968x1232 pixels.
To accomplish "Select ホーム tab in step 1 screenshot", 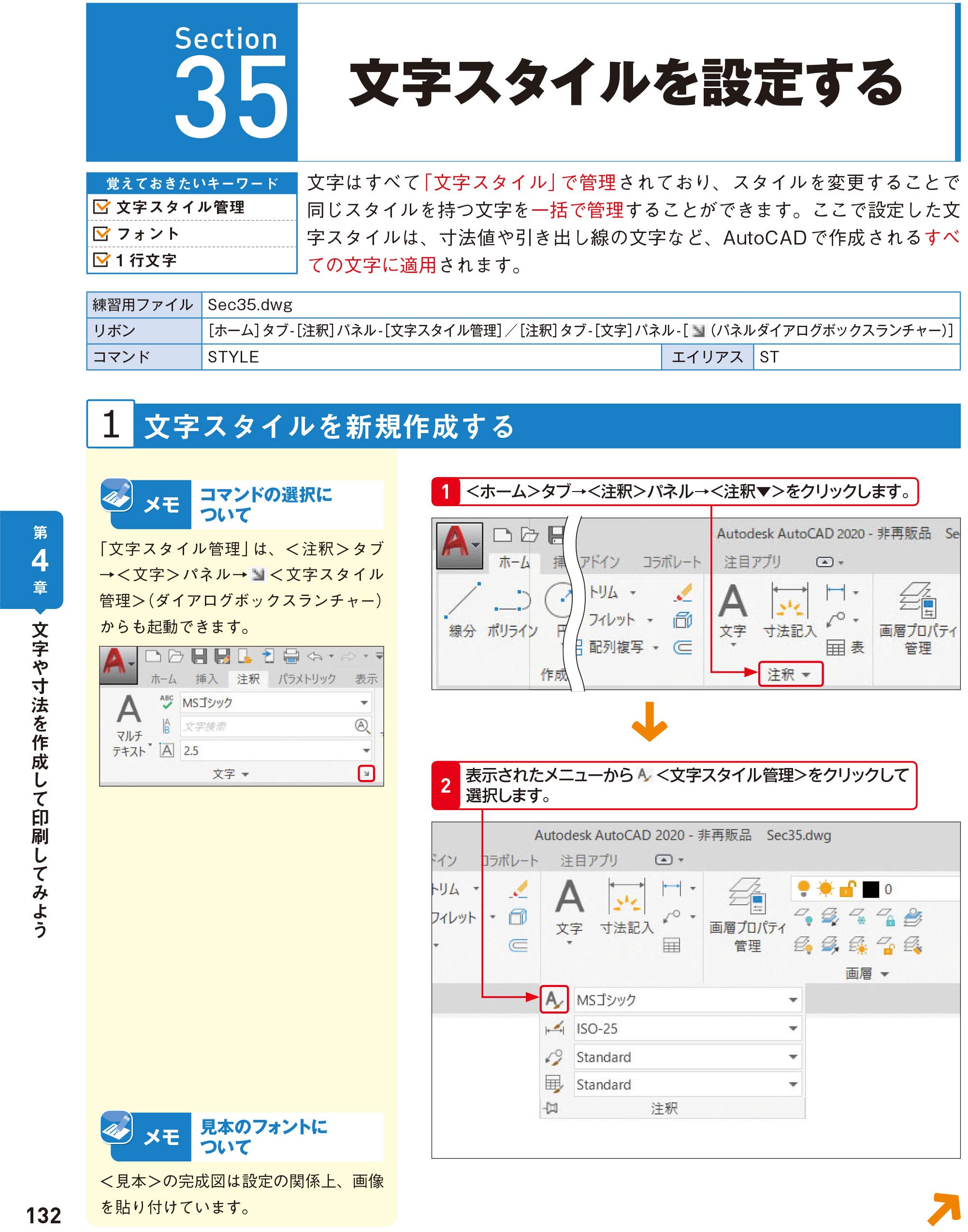I will point(514,562).
